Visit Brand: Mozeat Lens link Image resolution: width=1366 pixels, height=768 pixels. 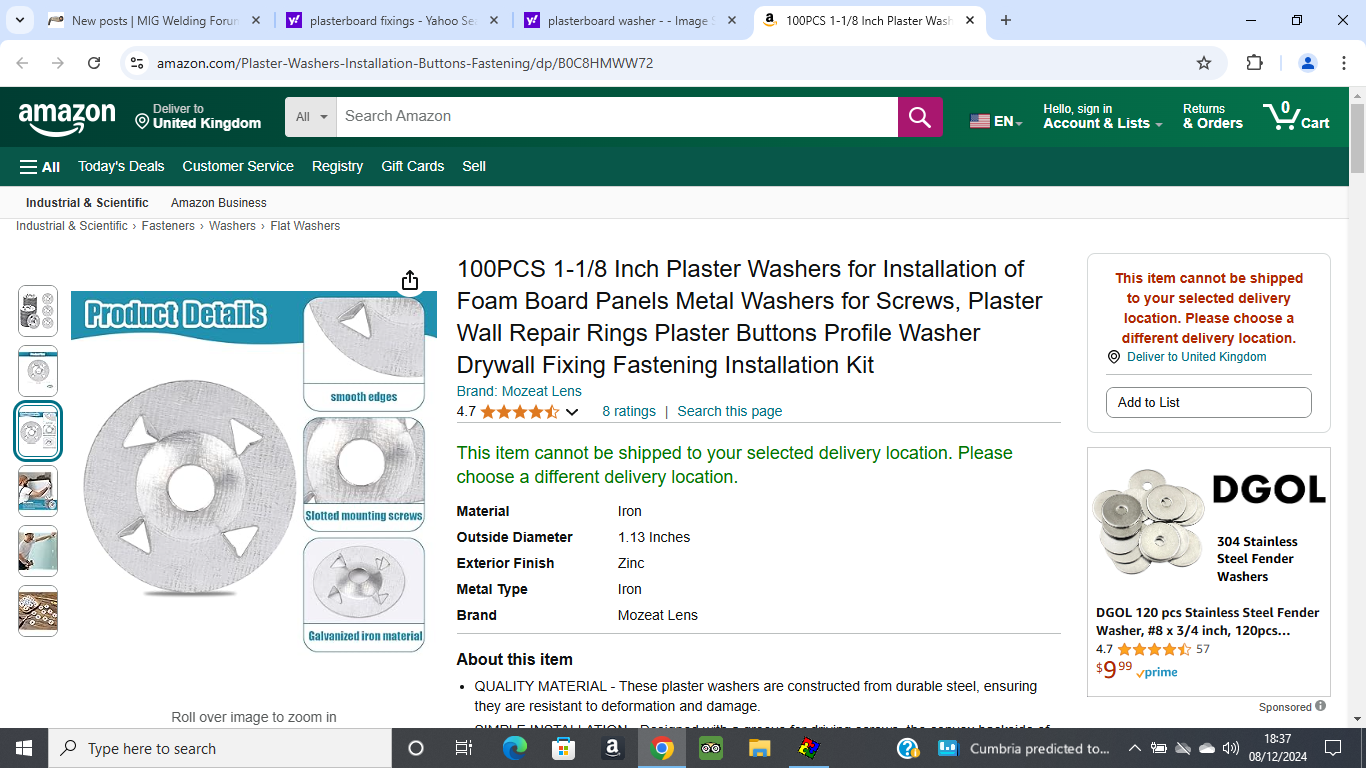[x=519, y=391]
